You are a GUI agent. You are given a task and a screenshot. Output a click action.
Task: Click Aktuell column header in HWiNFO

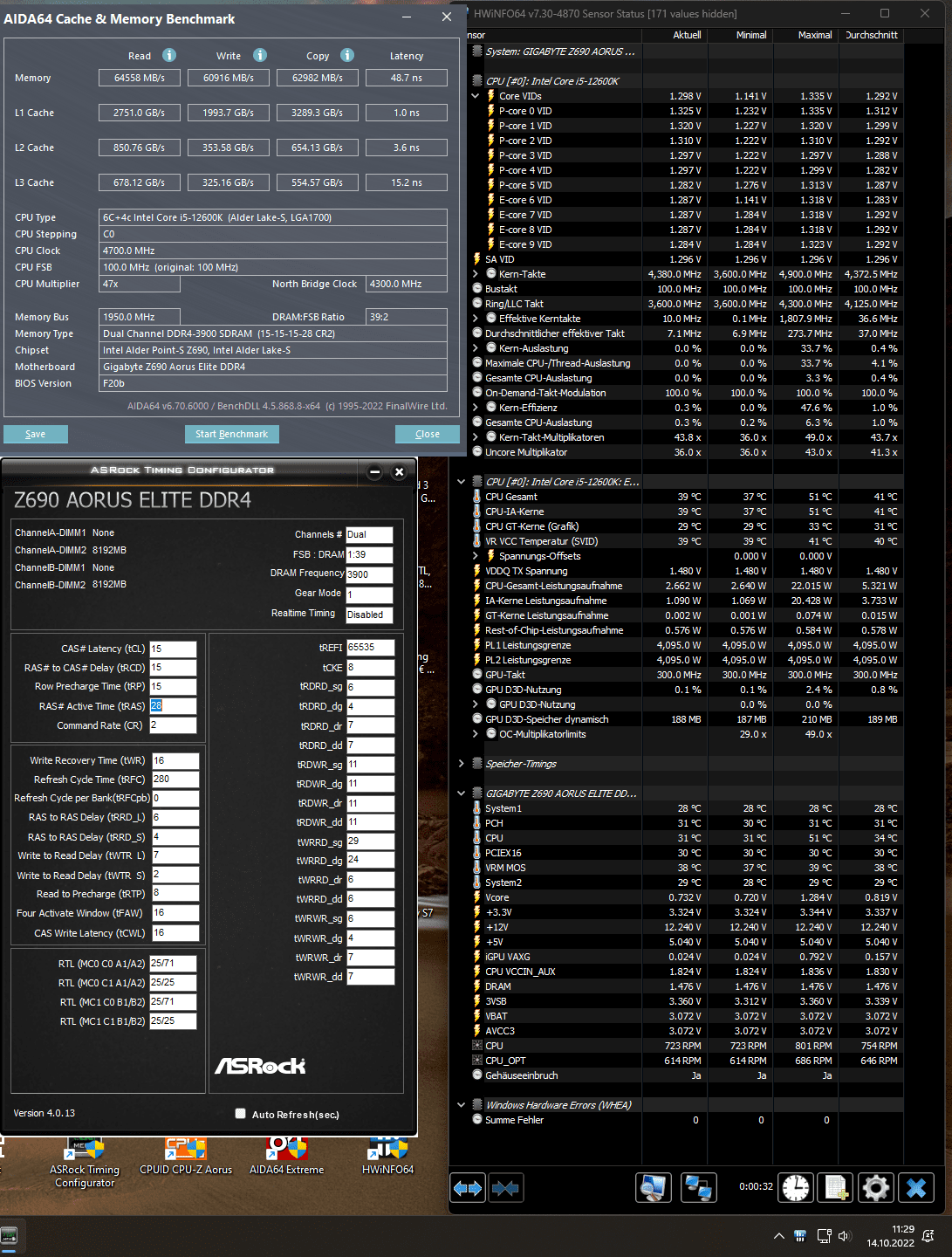tap(674, 35)
